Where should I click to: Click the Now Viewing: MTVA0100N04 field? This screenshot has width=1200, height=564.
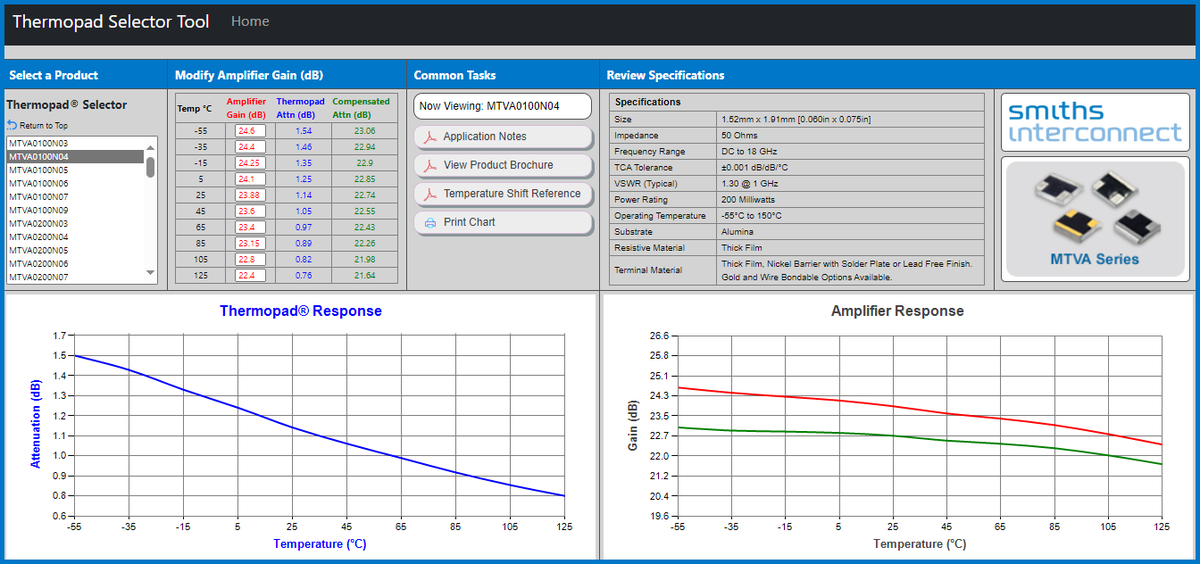[503, 106]
